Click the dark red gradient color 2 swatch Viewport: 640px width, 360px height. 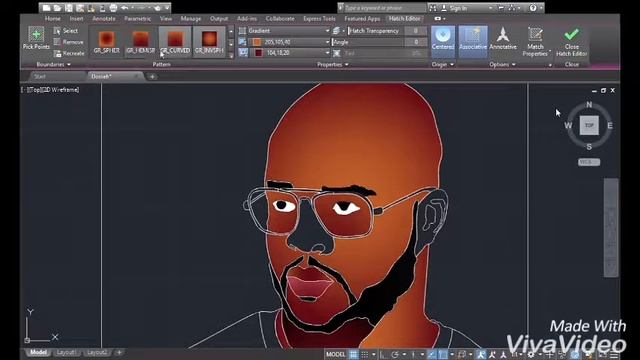pos(258,53)
